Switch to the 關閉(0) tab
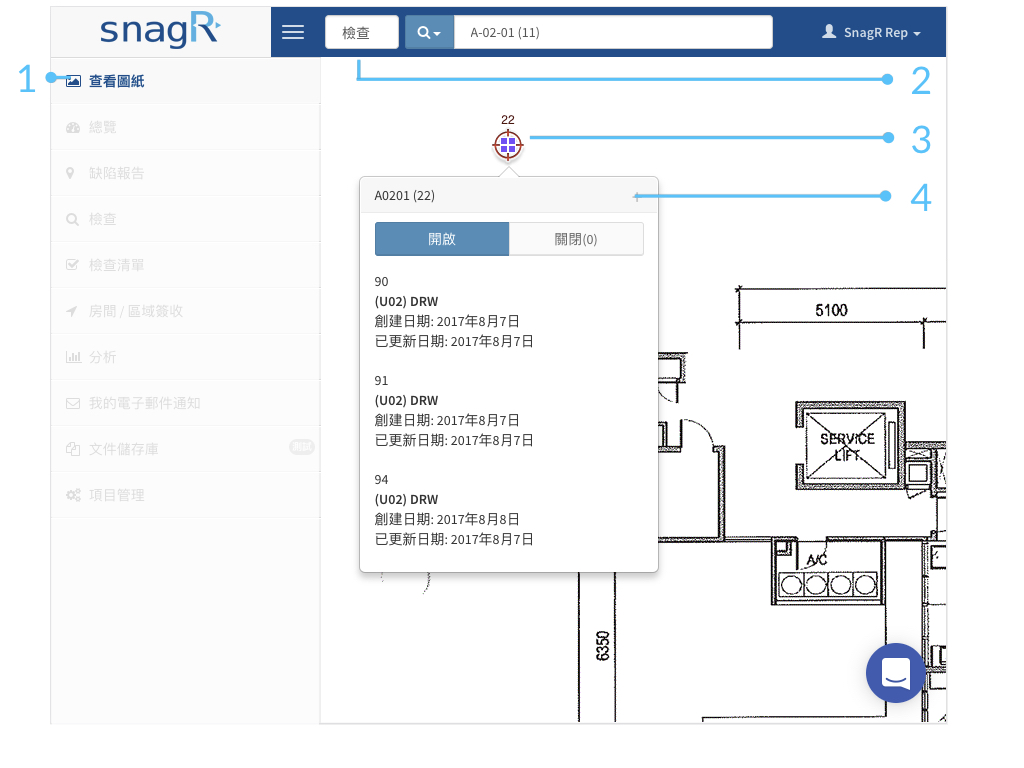This screenshot has width=1024, height=768. click(x=576, y=239)
